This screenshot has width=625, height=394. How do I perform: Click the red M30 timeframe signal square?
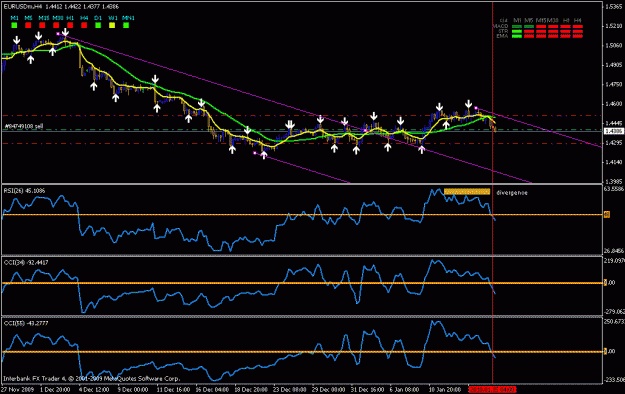pyautogui.click(x=56, y=25)
